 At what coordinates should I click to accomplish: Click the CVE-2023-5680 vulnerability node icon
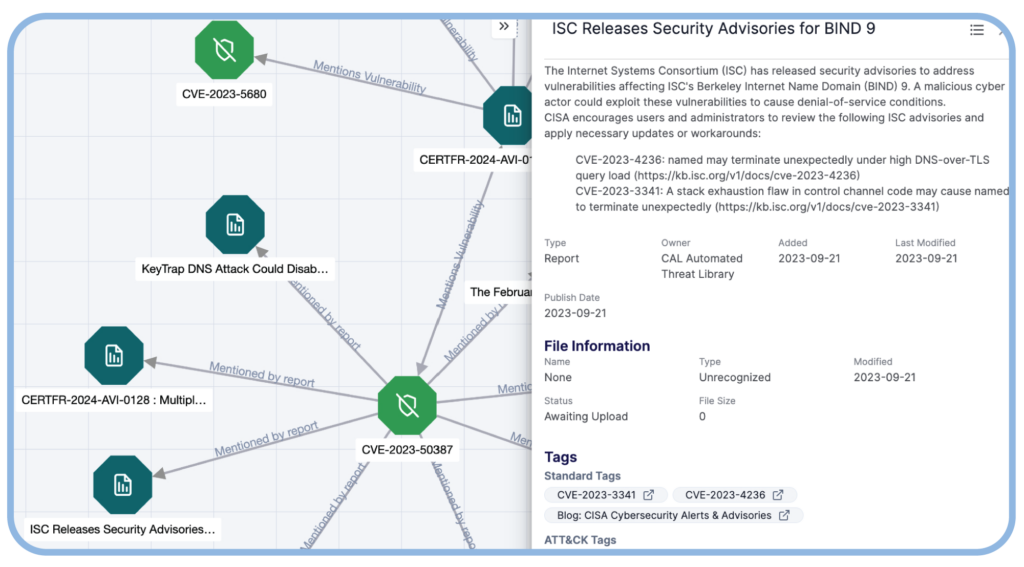coord(225,50)
